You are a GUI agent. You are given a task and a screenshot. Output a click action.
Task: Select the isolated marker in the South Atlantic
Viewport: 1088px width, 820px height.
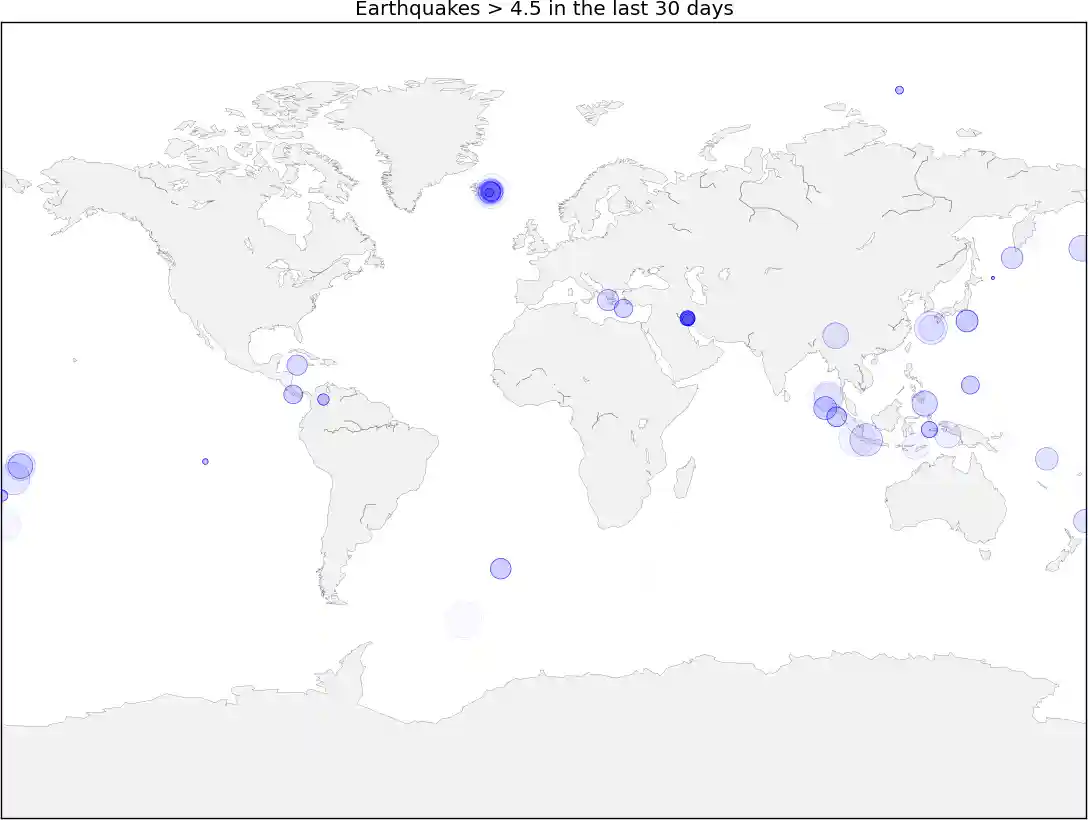(x=500, y=568)
